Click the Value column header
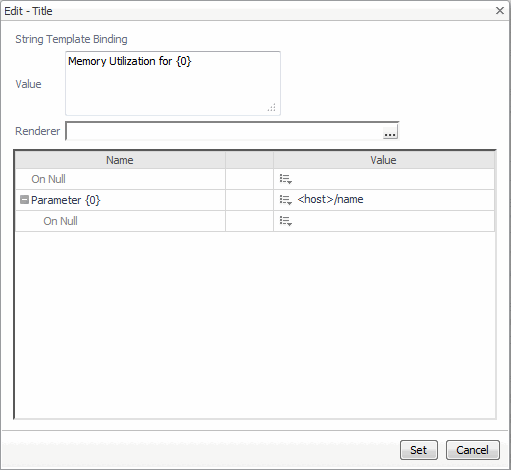This screenshot has width=511, height=470. [x=384, y=160]
